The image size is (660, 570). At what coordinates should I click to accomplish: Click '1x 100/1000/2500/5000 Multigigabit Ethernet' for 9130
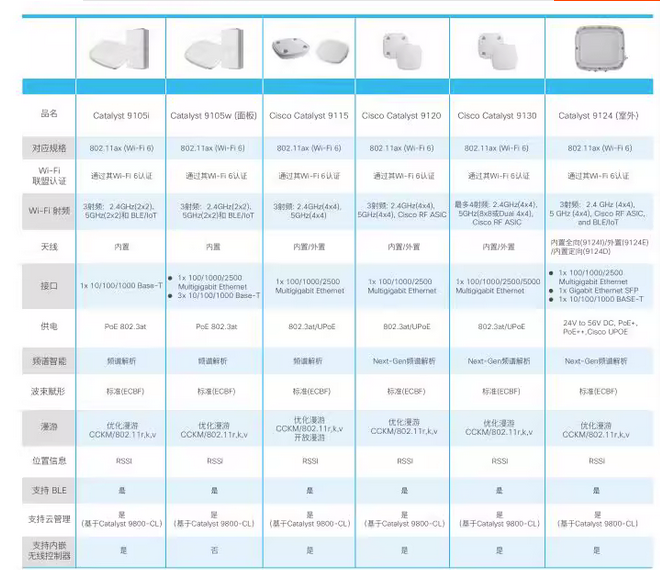(498, 286)
